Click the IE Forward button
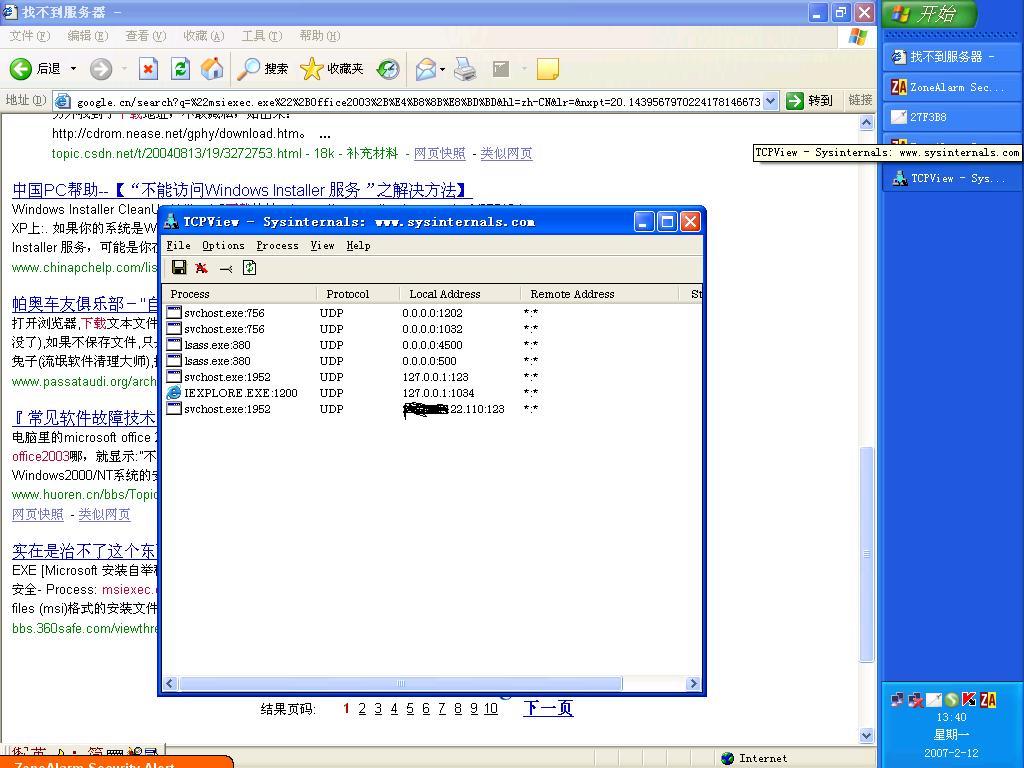1024x768 pixels. tap(101, 69)
